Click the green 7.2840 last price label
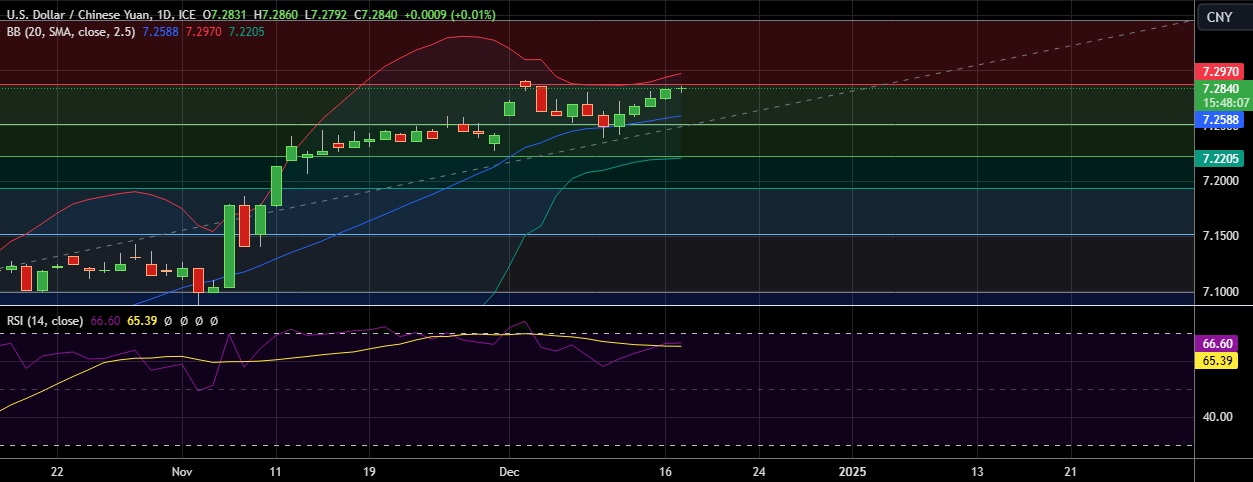This screenshot has width=1253, height=482. [x=1222, y=88]
